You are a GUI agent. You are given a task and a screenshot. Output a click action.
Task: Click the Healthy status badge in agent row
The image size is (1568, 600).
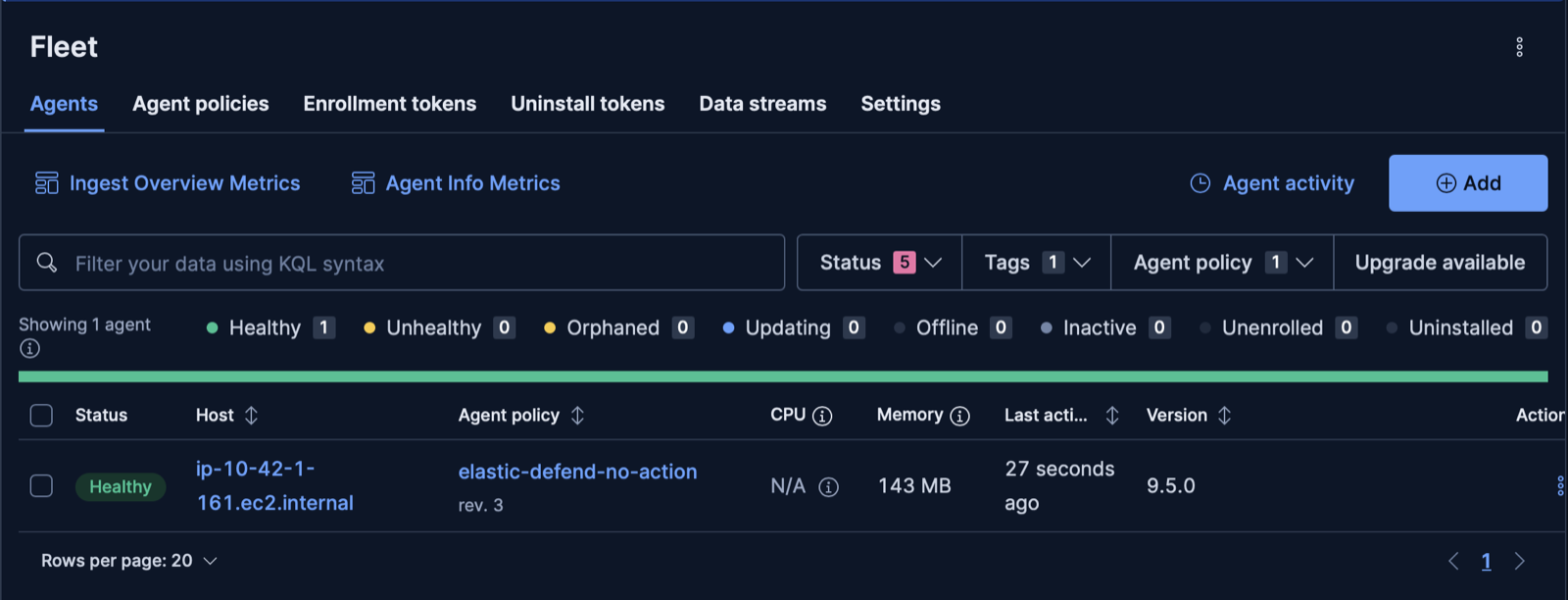(121, 487)
